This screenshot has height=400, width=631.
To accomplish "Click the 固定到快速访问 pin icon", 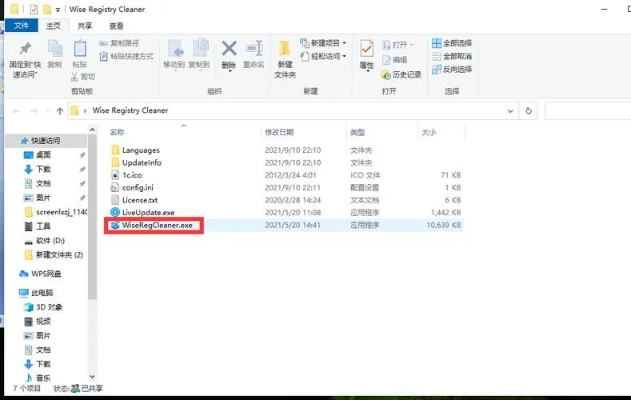I will pyautogui.click(x=24, y=51).
